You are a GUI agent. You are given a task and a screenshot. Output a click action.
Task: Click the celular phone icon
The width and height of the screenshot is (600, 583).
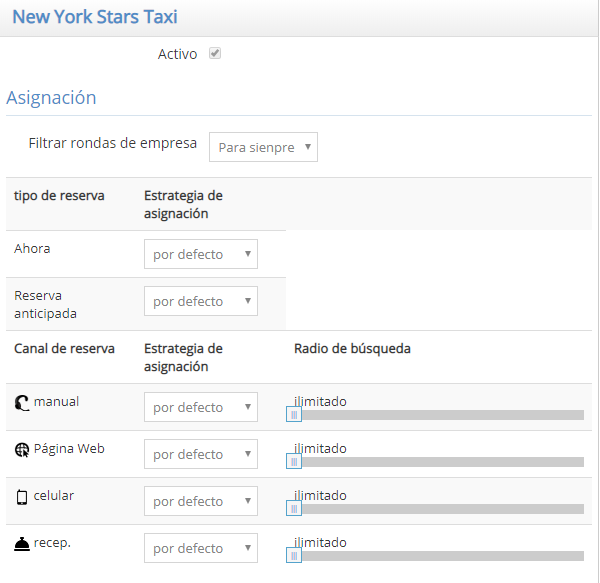22,497
